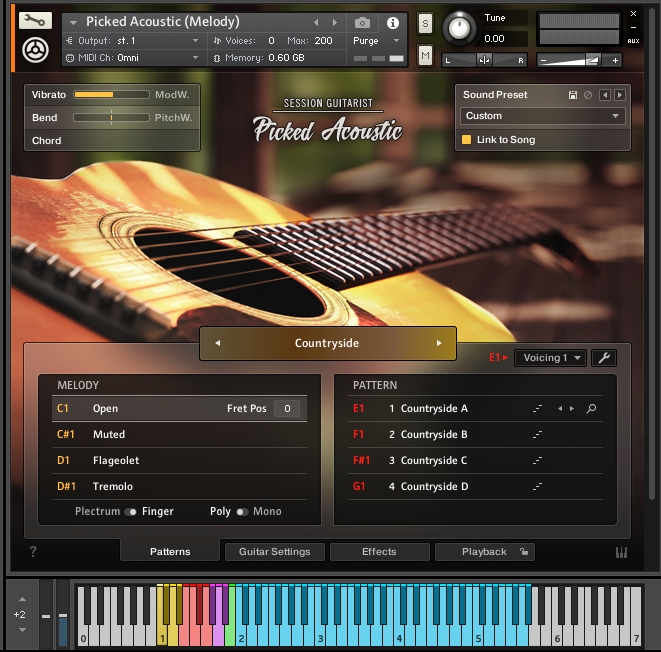
Task: Switch to the Effects tab
Action: 379,552
